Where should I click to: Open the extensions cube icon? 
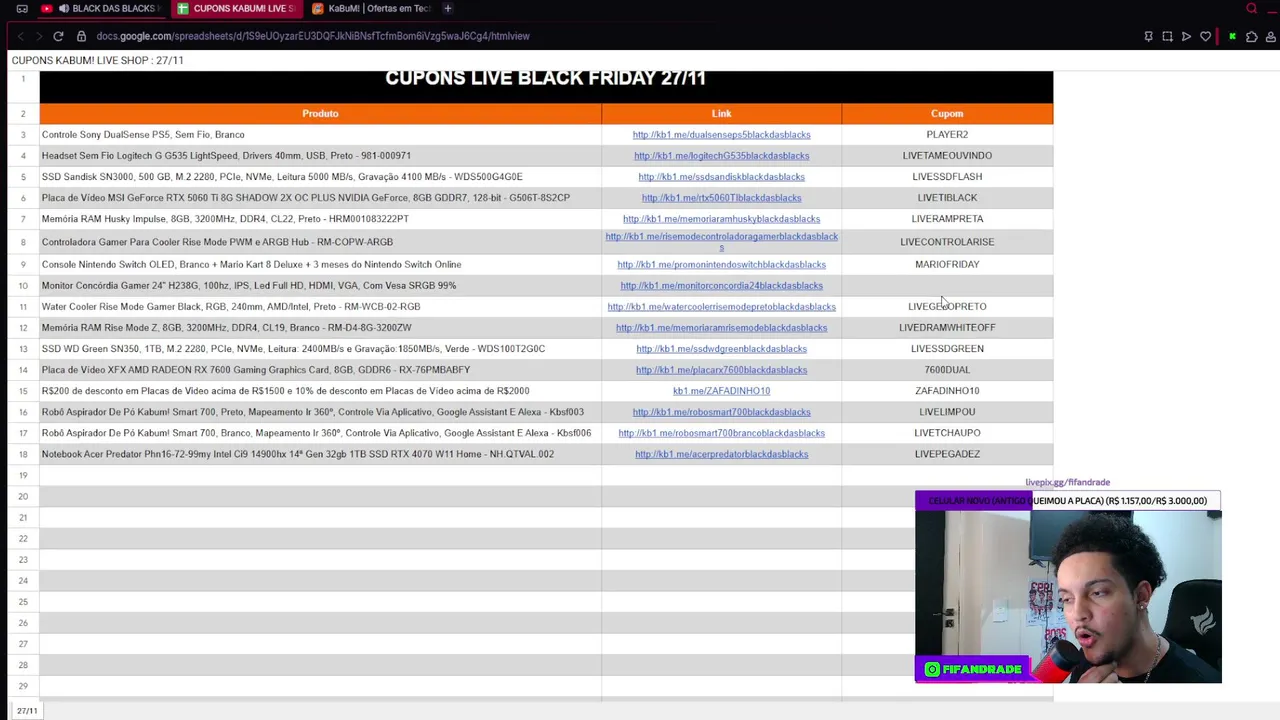tap(1251, 36)
